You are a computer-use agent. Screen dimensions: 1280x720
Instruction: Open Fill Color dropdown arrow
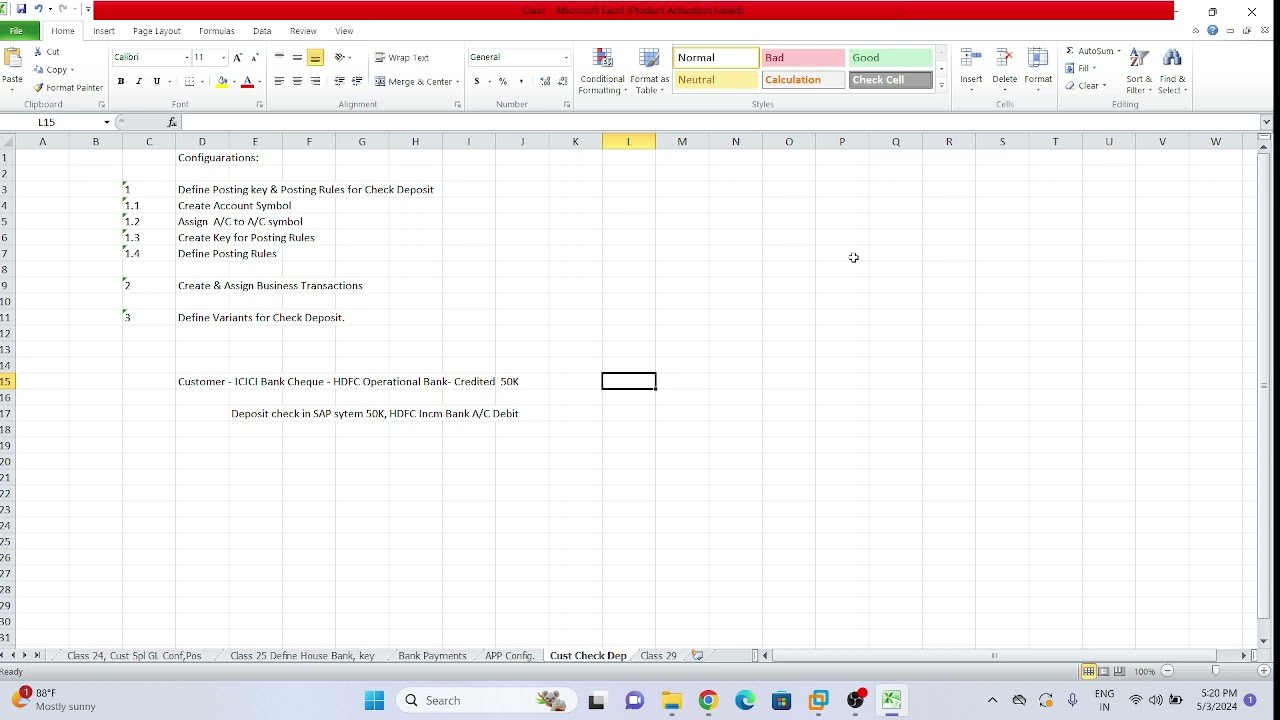pyautogui.click(x=234, y=82)
